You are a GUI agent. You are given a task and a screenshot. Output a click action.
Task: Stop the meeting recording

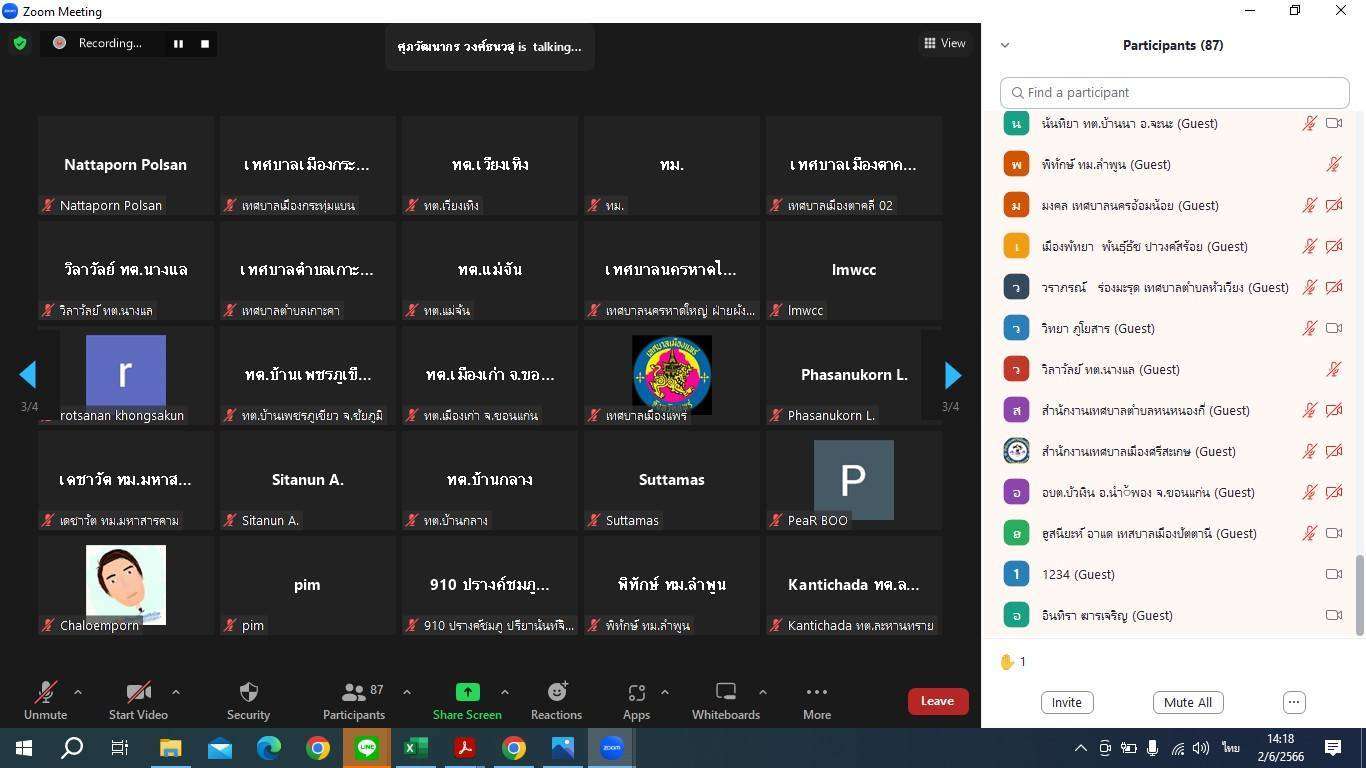coord(205,44)
